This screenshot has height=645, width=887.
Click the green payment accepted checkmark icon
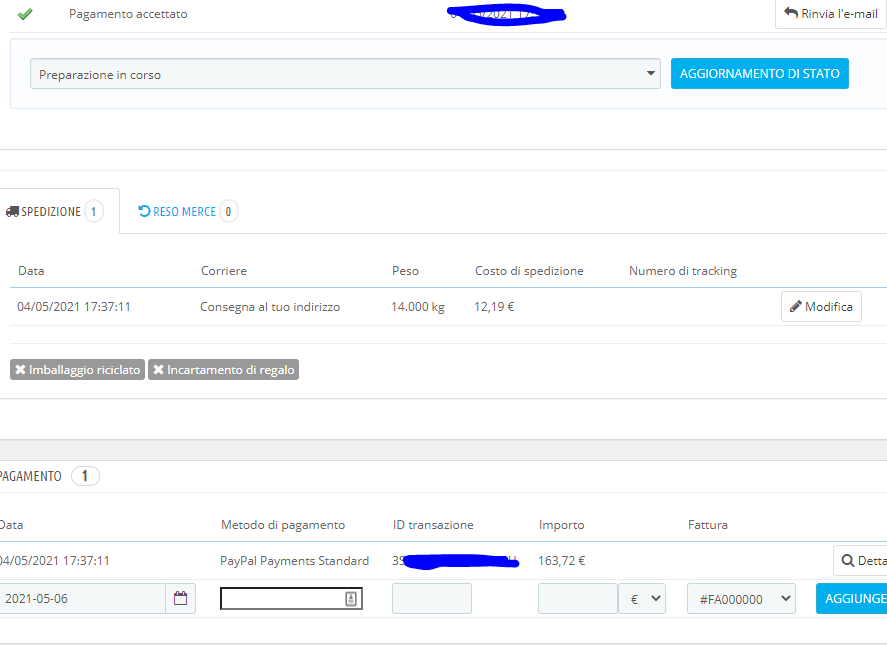coord(25,14)
